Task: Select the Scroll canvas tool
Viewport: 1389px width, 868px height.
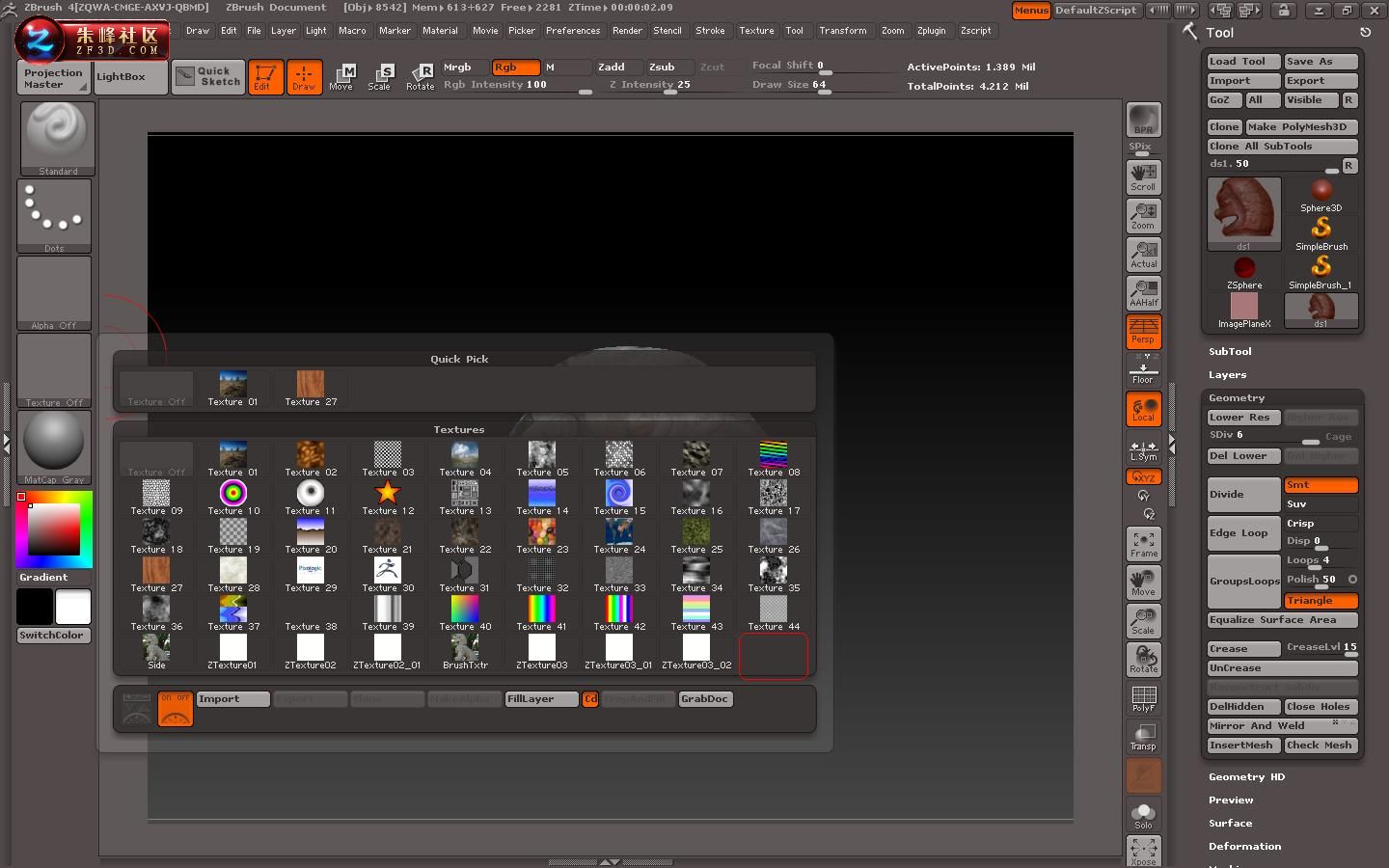Action: (1143, 176)
